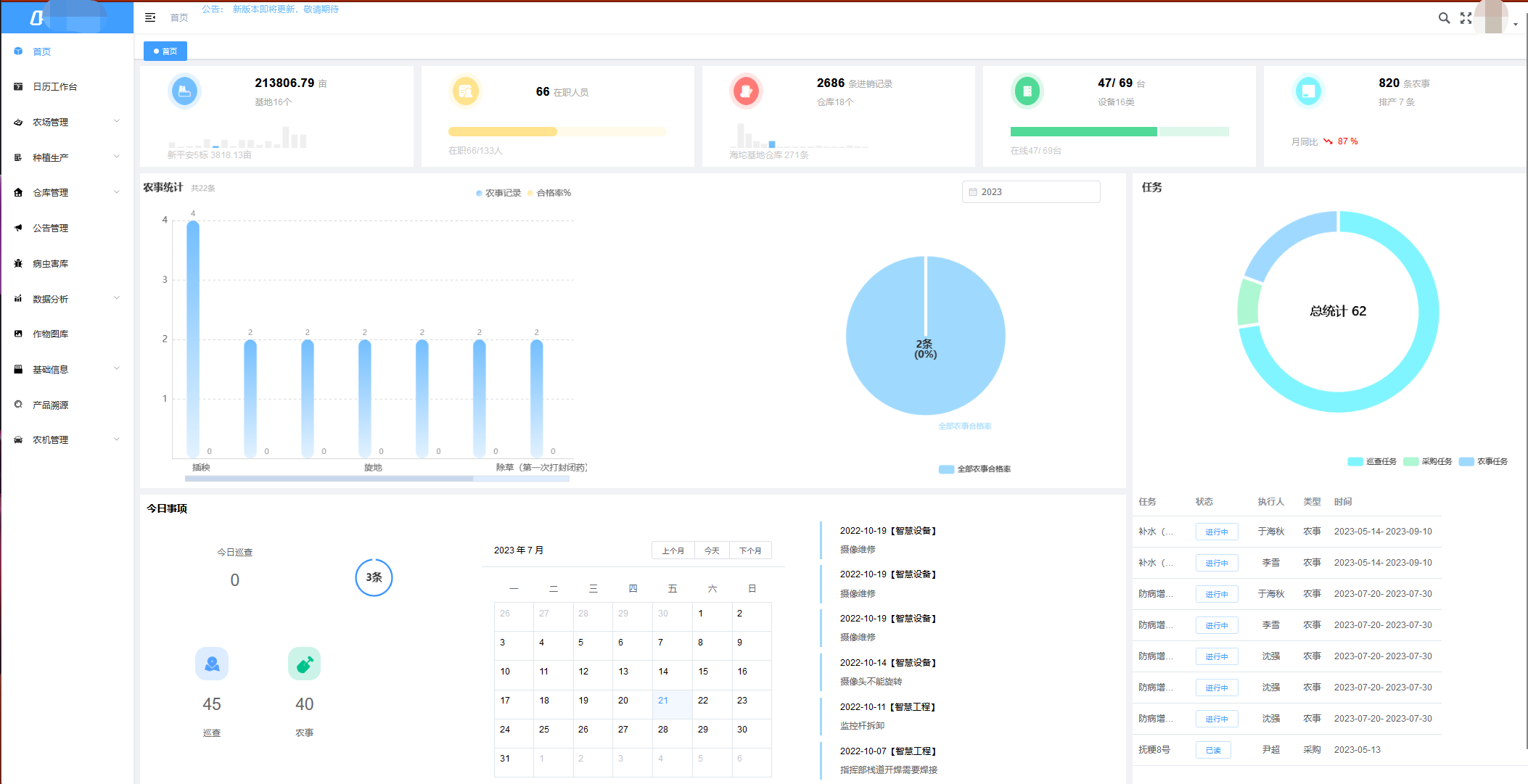Click the 3条 circular progress indicator
The height and width of the screenshot is (784, 1528).
pyautogui.click(x=374, y=577)
